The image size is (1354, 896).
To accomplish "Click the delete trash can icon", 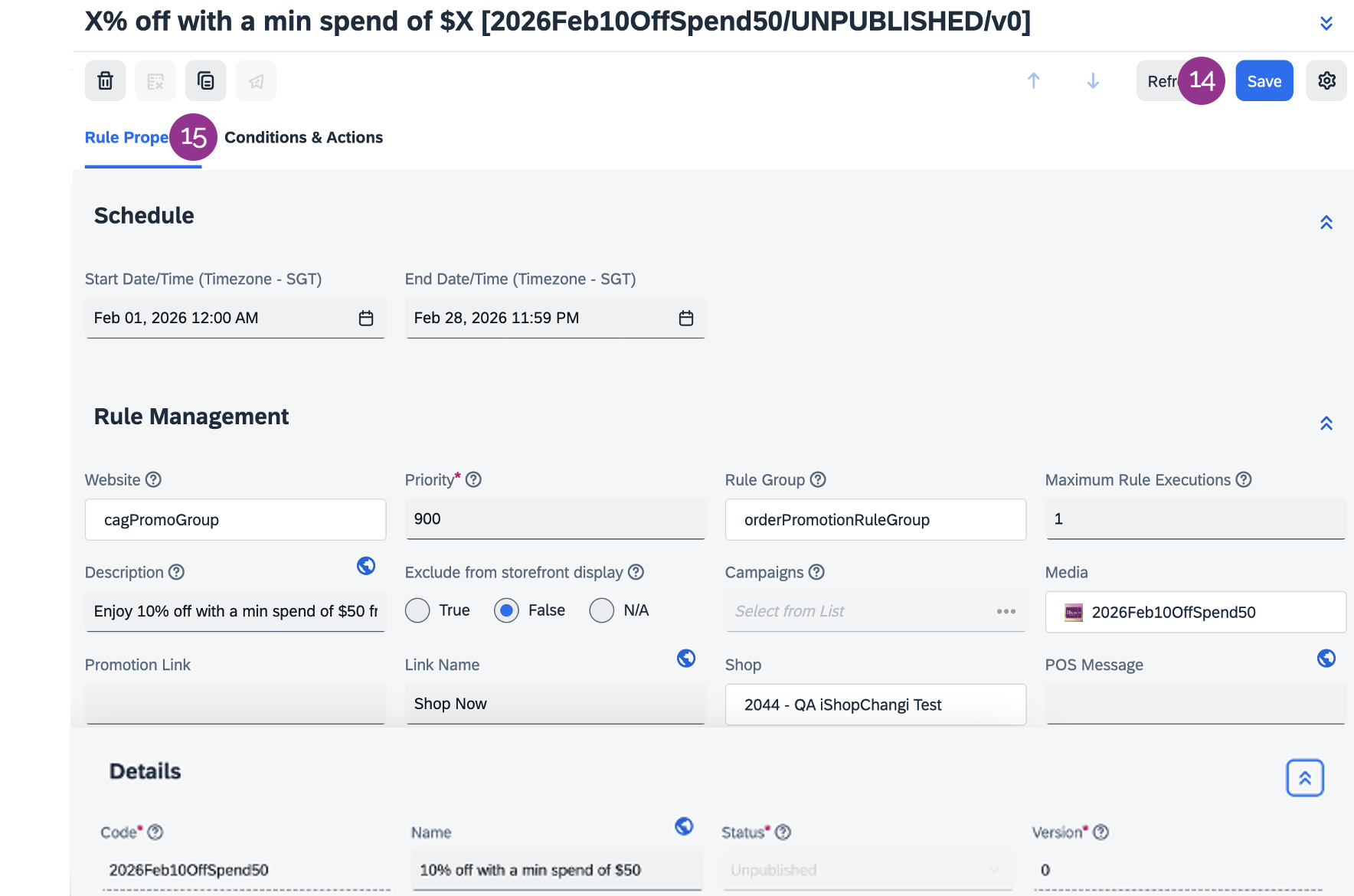I will pos(105,80).
